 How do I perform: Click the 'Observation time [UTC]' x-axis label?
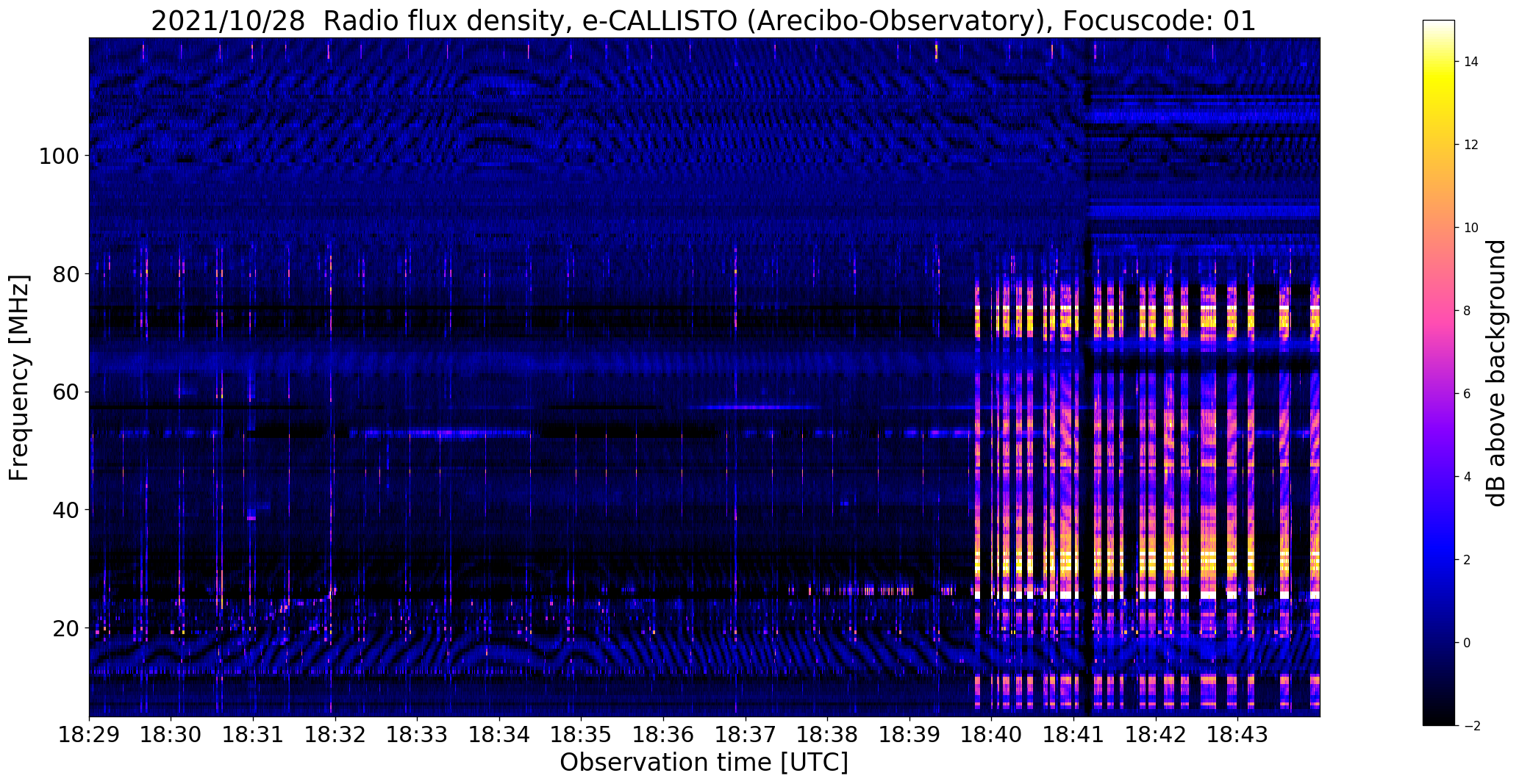point(704,763)
